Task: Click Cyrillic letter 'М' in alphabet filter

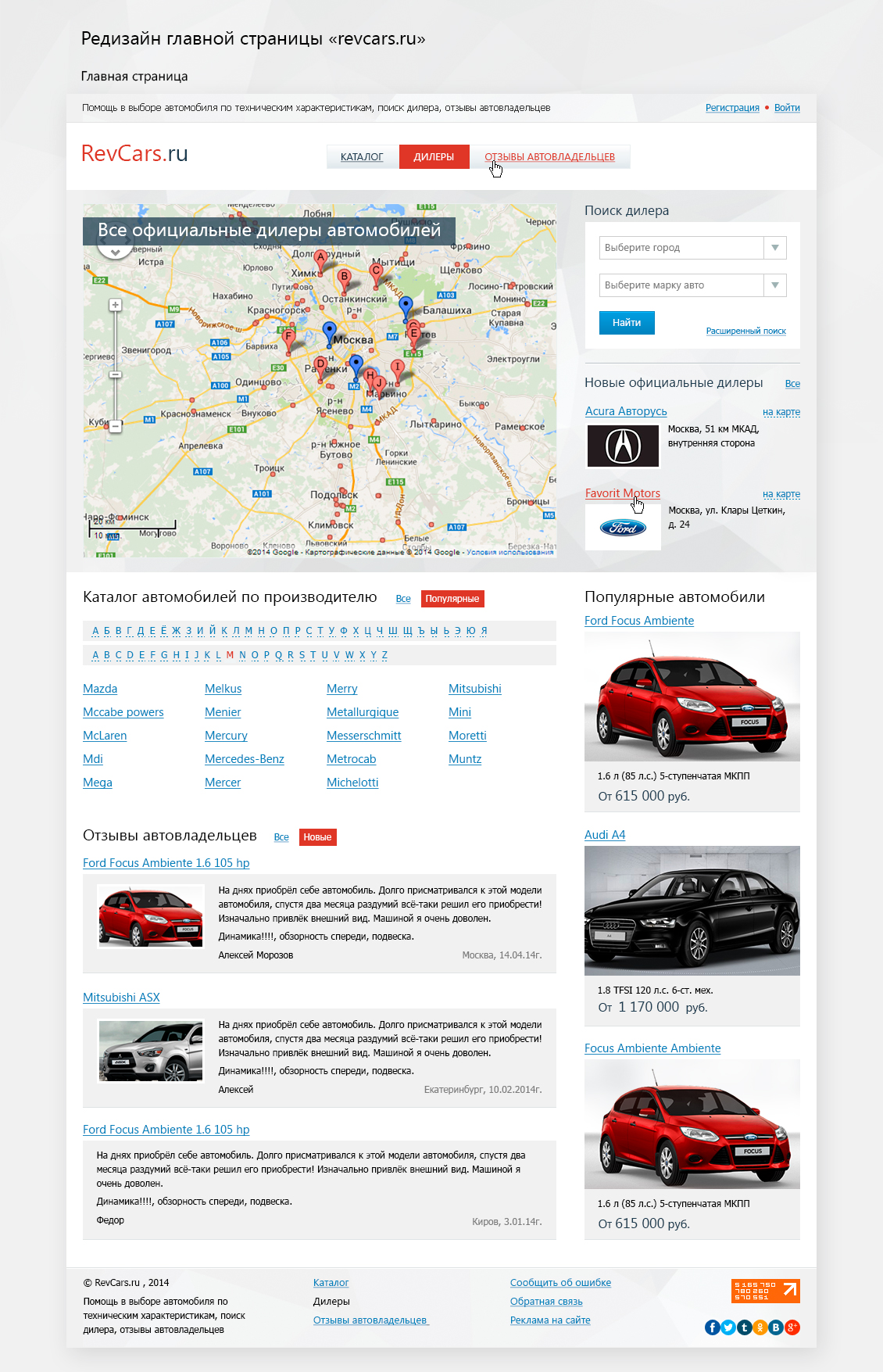Action: (x=248, y=631)
